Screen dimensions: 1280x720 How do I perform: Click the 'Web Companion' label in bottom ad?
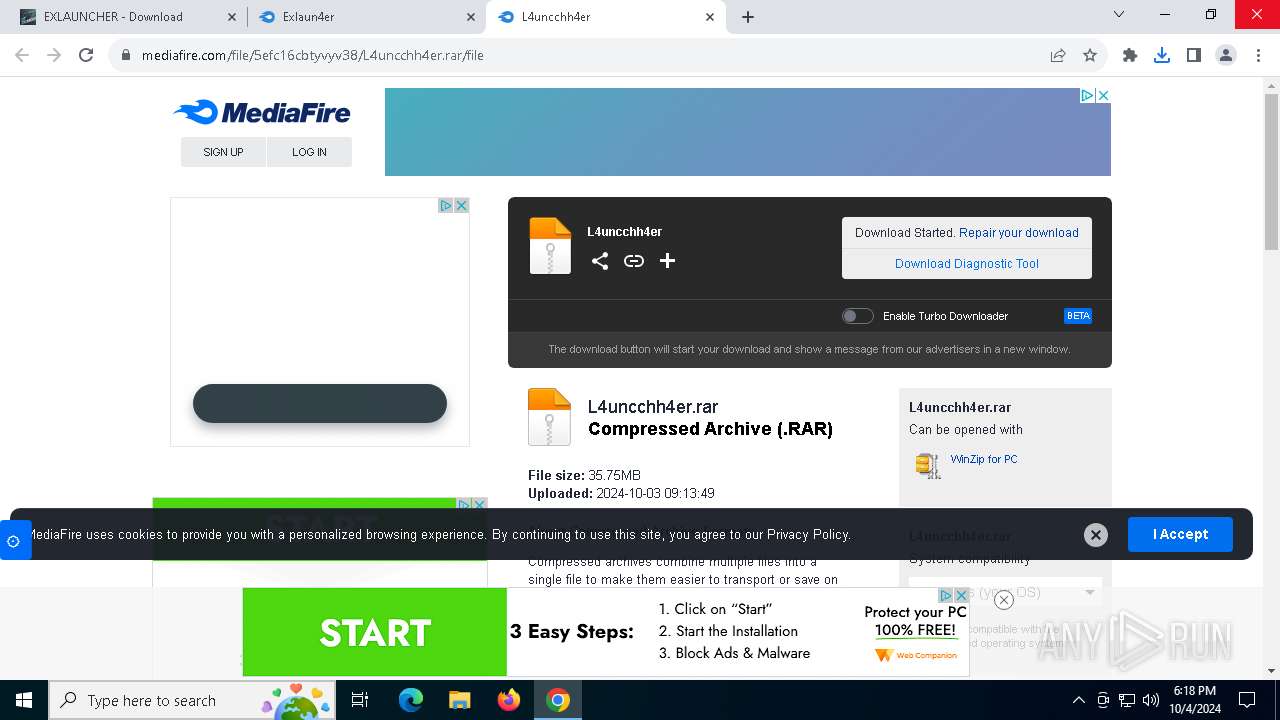(x=926, y=656)
